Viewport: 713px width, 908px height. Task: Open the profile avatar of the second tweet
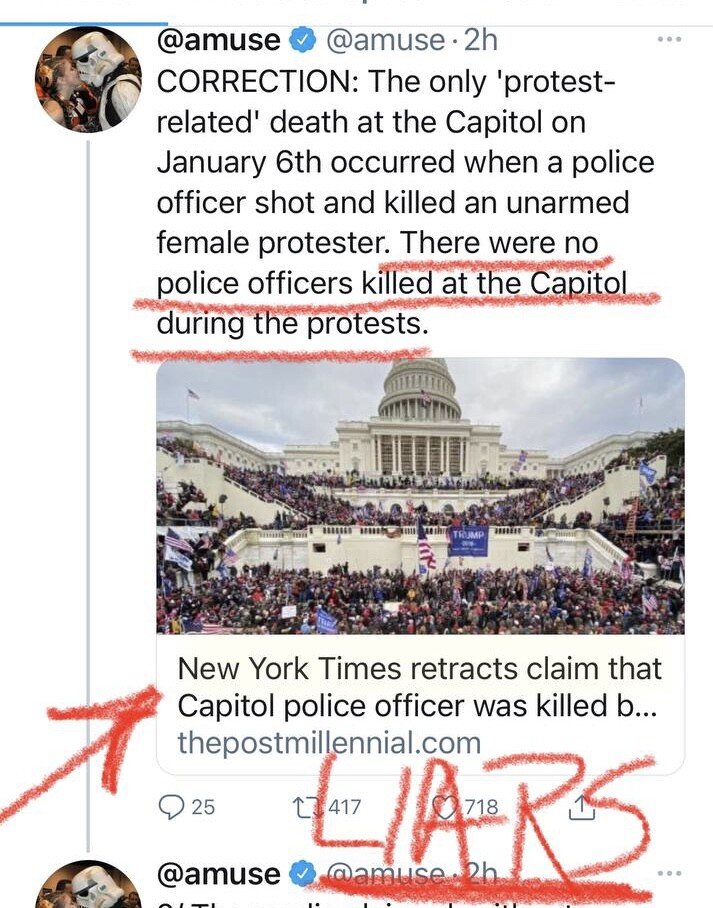point(88,885)
